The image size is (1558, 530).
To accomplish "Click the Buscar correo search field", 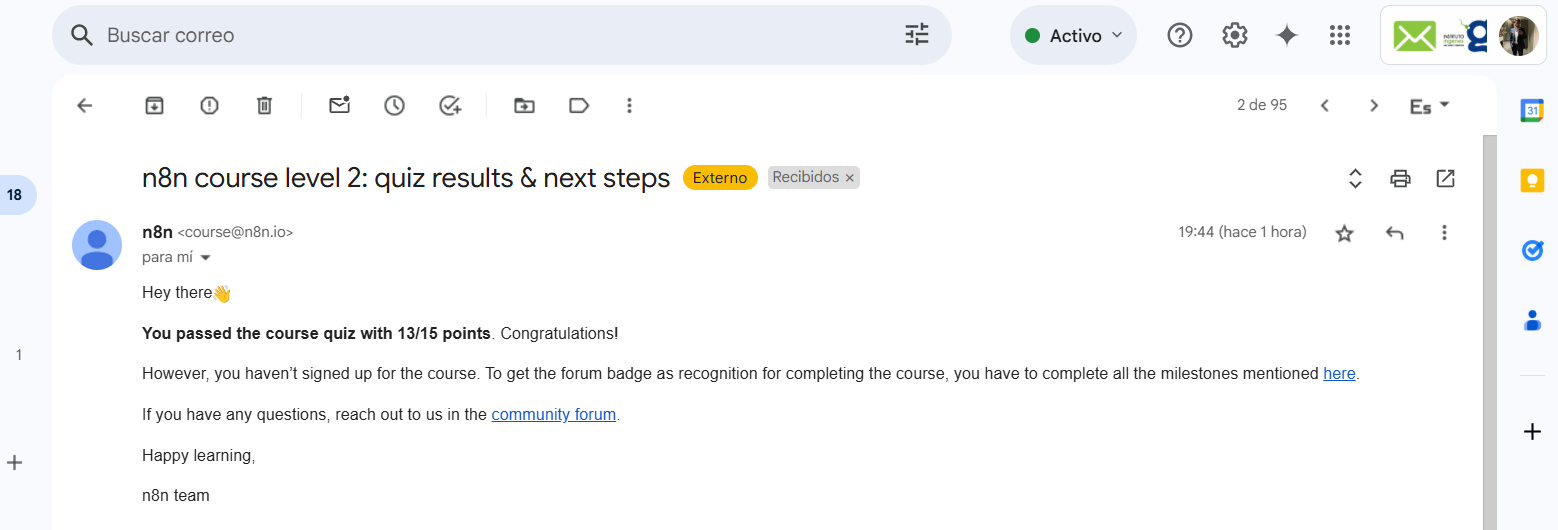I will click(x=502, y=35).
